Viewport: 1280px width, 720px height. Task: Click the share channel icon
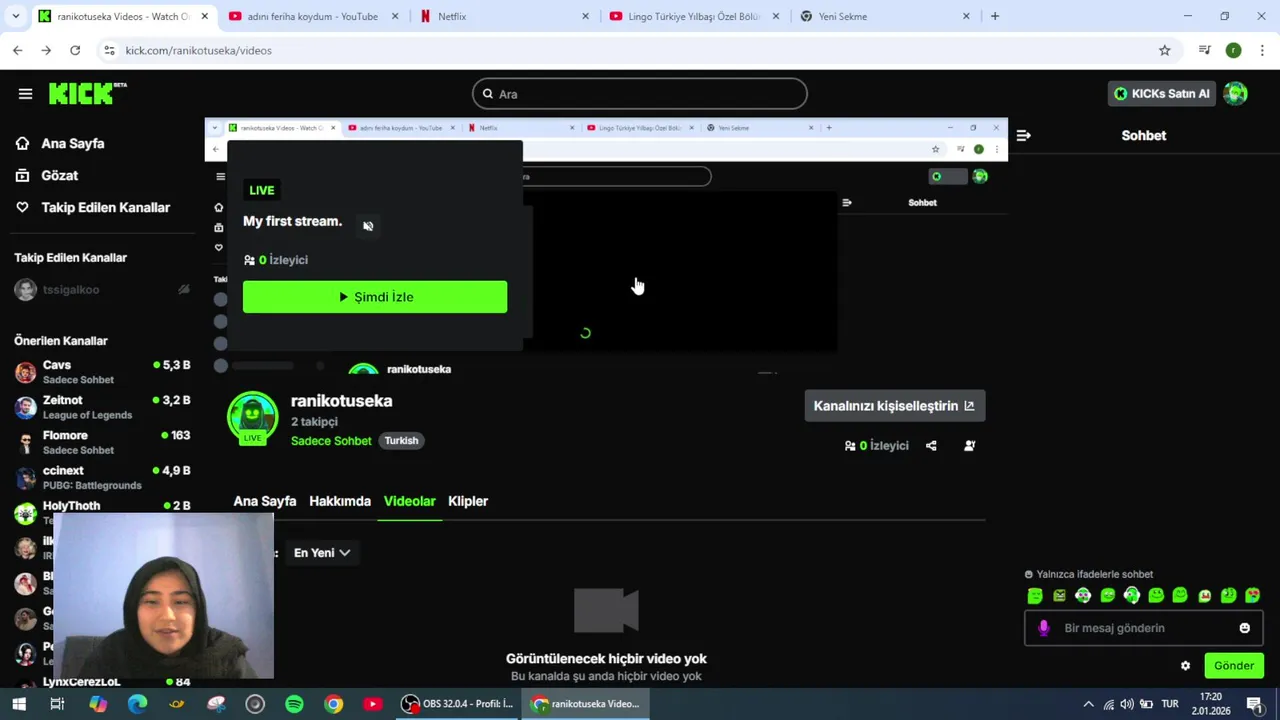(931, 446)
